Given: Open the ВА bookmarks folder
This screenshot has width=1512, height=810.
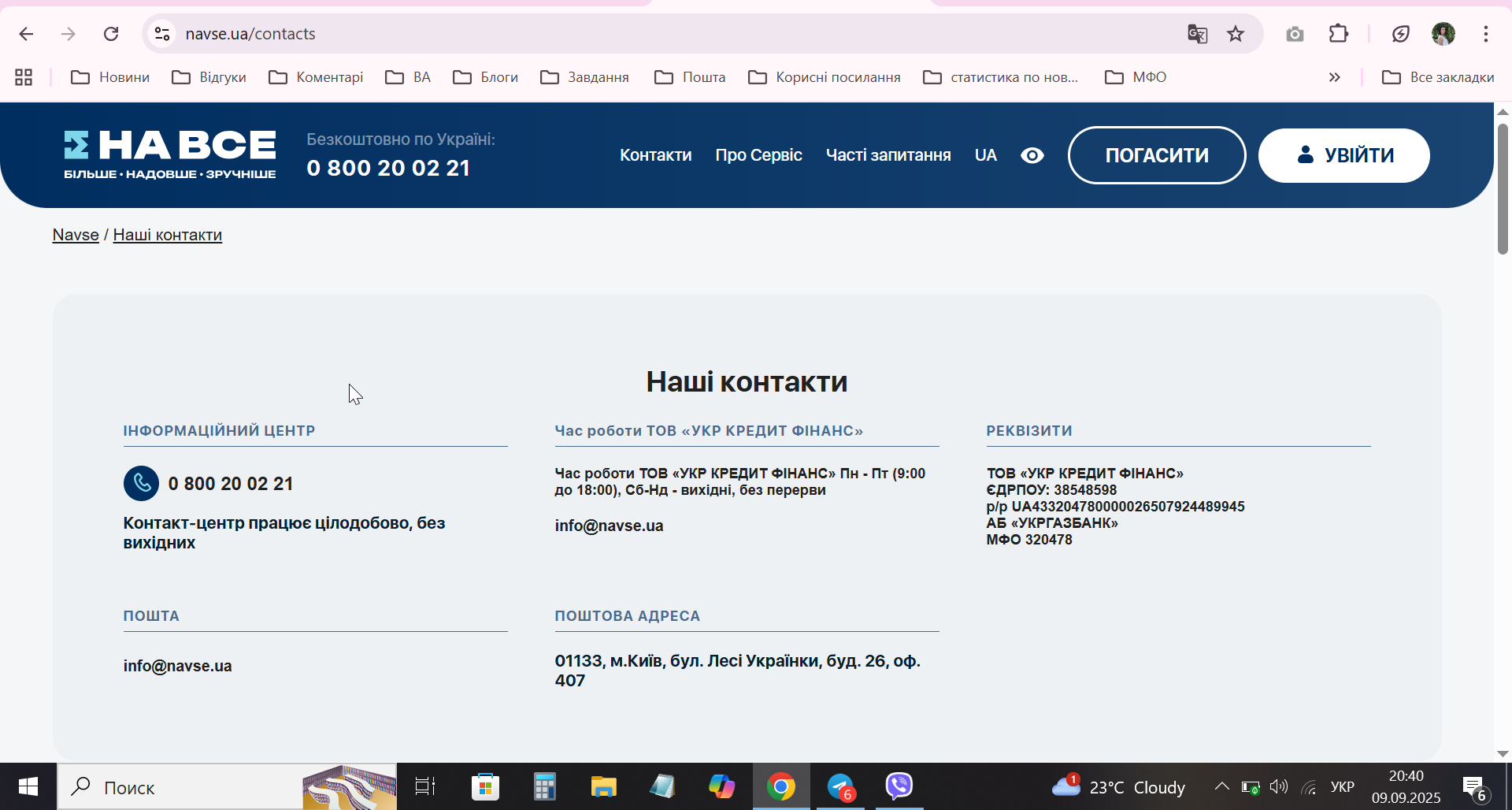Looking at the screenshot, I should pyautogui.click(x=408, y=77).
